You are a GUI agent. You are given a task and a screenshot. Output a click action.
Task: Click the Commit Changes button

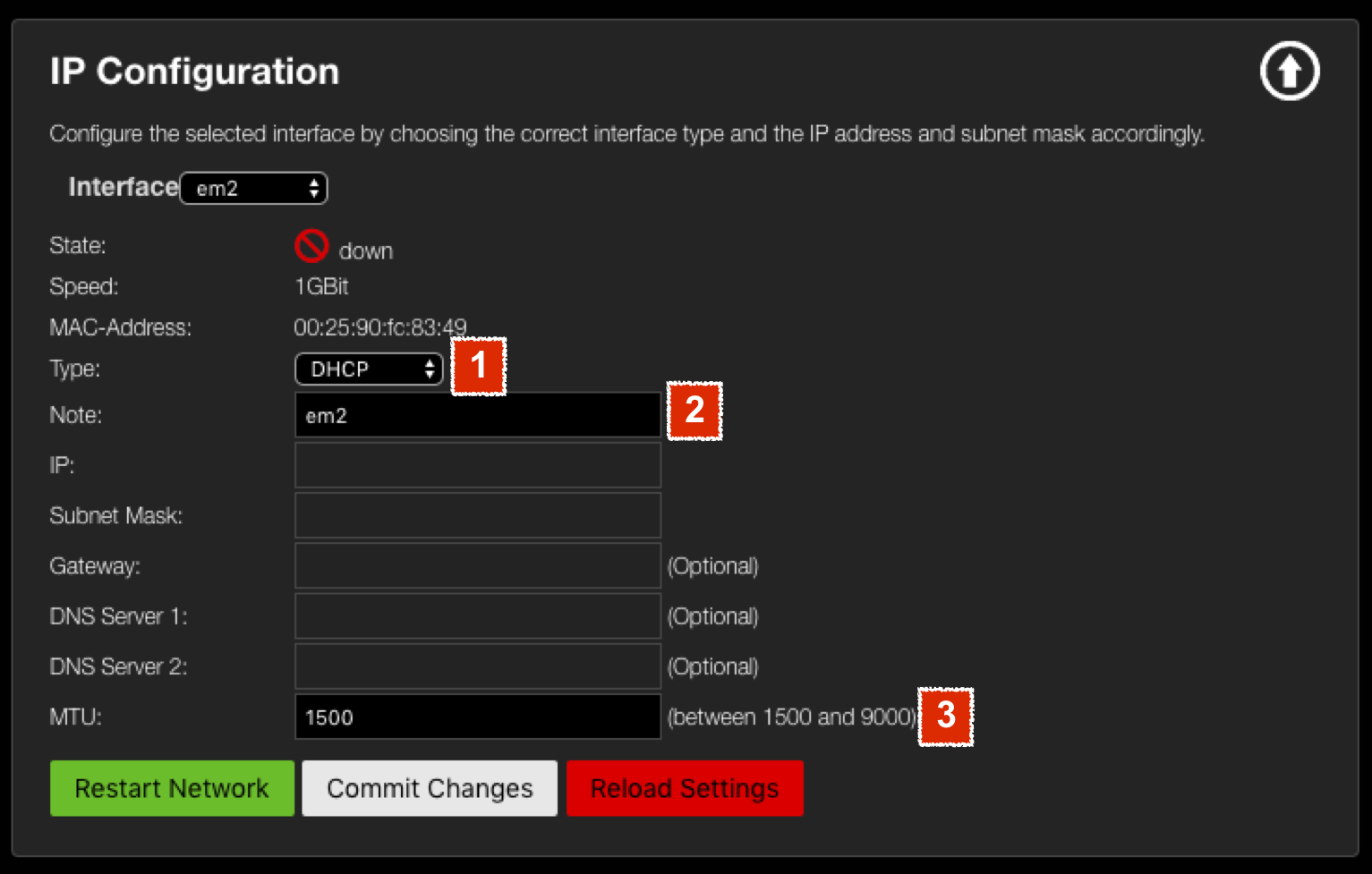[430, 788]
